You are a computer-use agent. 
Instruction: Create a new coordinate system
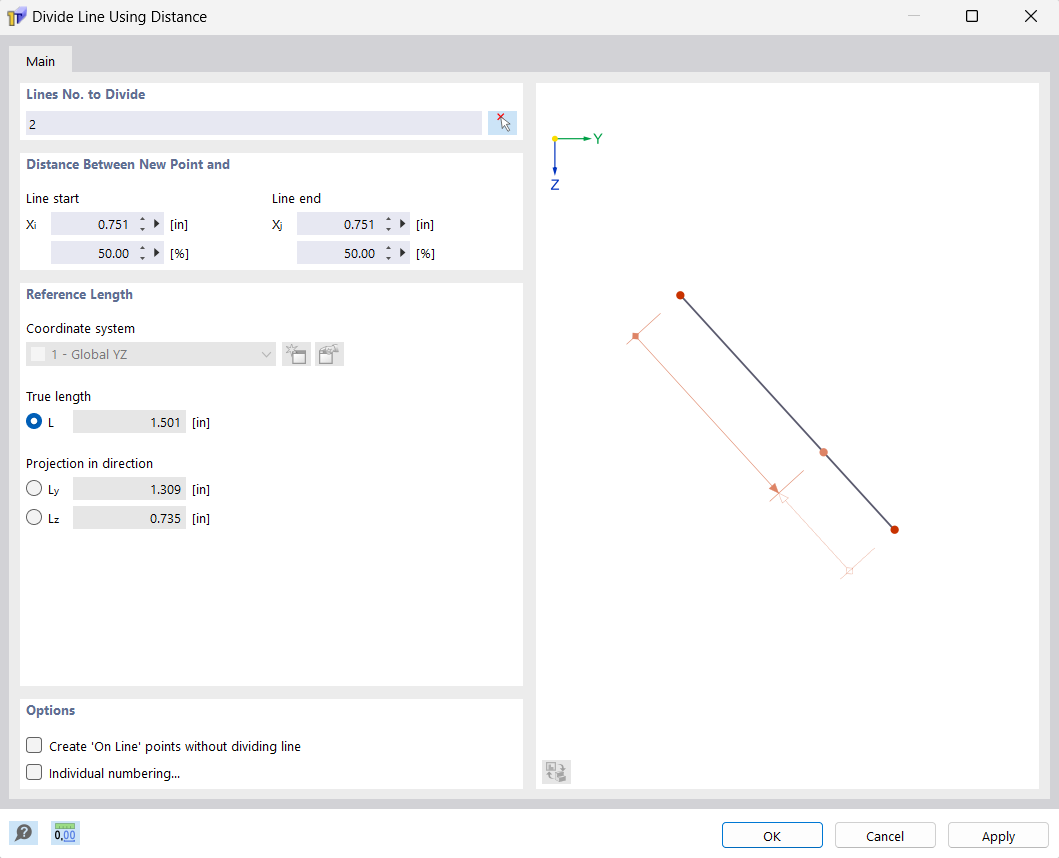pyautogui.click(x=296, y=354)
